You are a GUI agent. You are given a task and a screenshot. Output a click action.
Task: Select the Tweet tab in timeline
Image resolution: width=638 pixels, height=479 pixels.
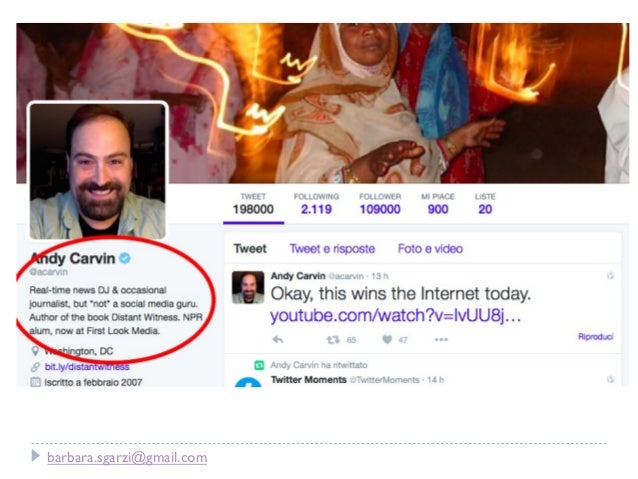point(250,249)
